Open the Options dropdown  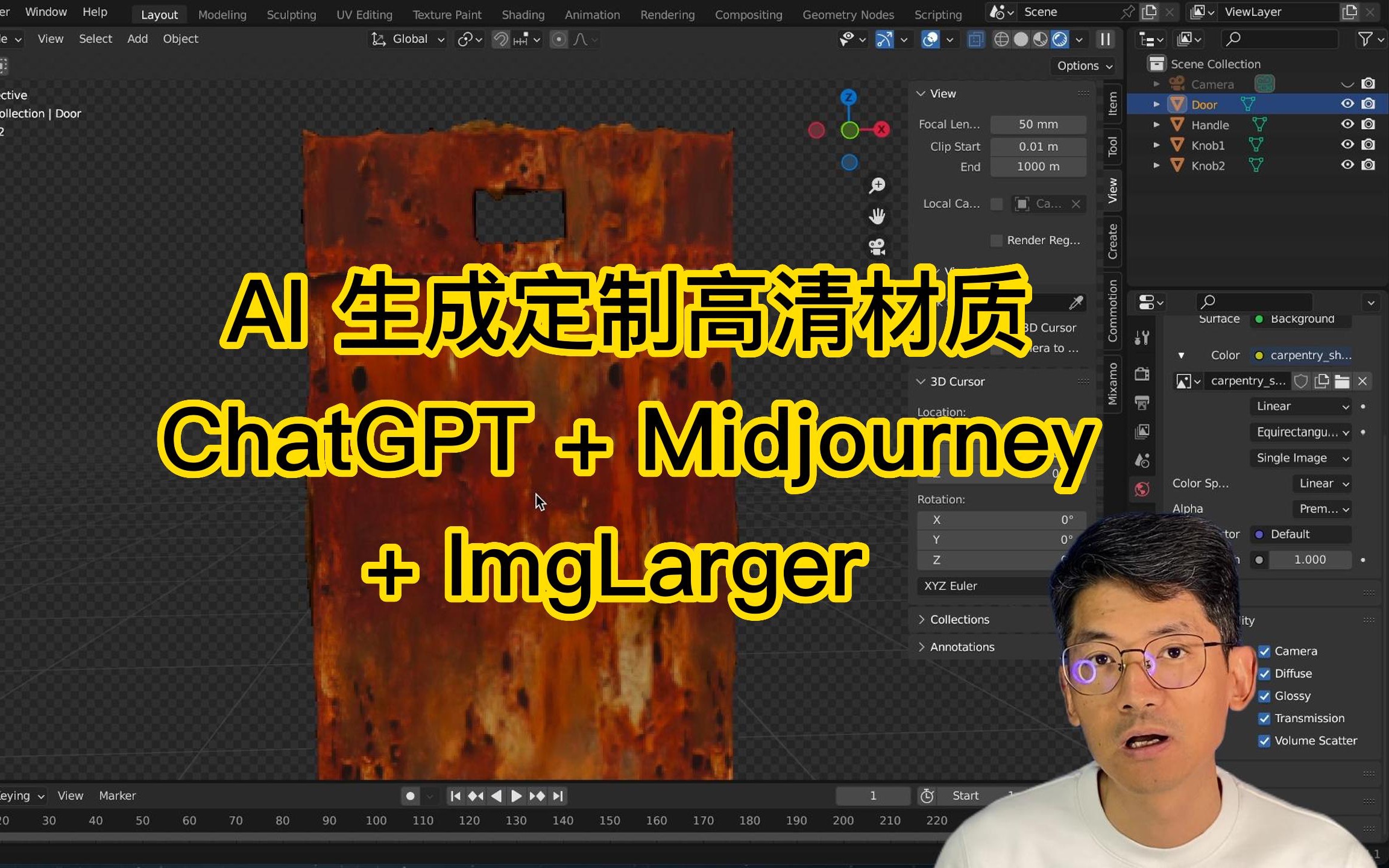(1085, 66)
